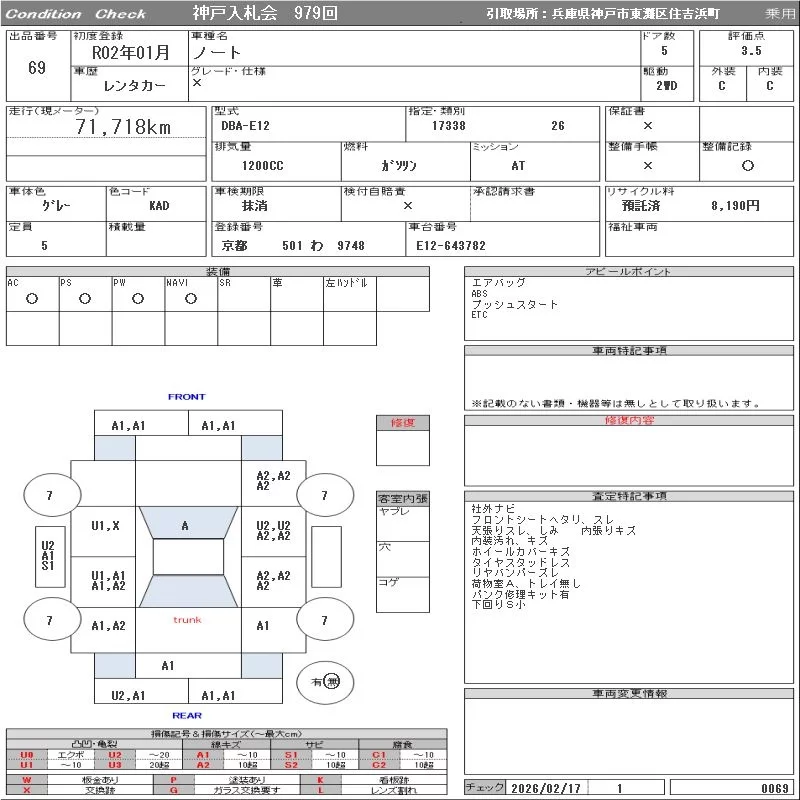800x800 pixels.
Task: Click the windshield panel marked A
Action: (x=185, y=525)
